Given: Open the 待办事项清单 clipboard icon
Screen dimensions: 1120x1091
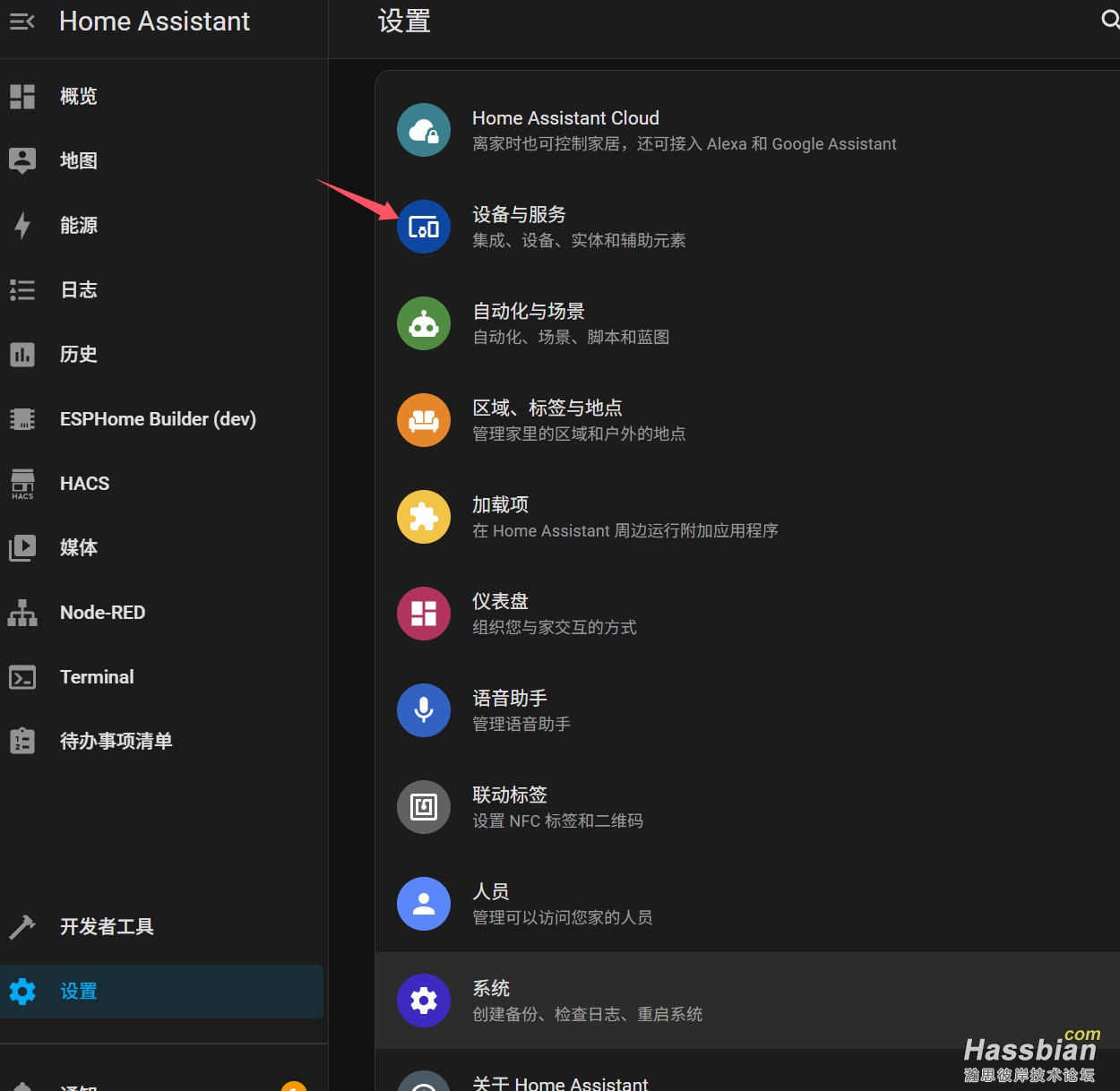Looking at the screenshot, I should pyautogui.click(x=22, y=741).
